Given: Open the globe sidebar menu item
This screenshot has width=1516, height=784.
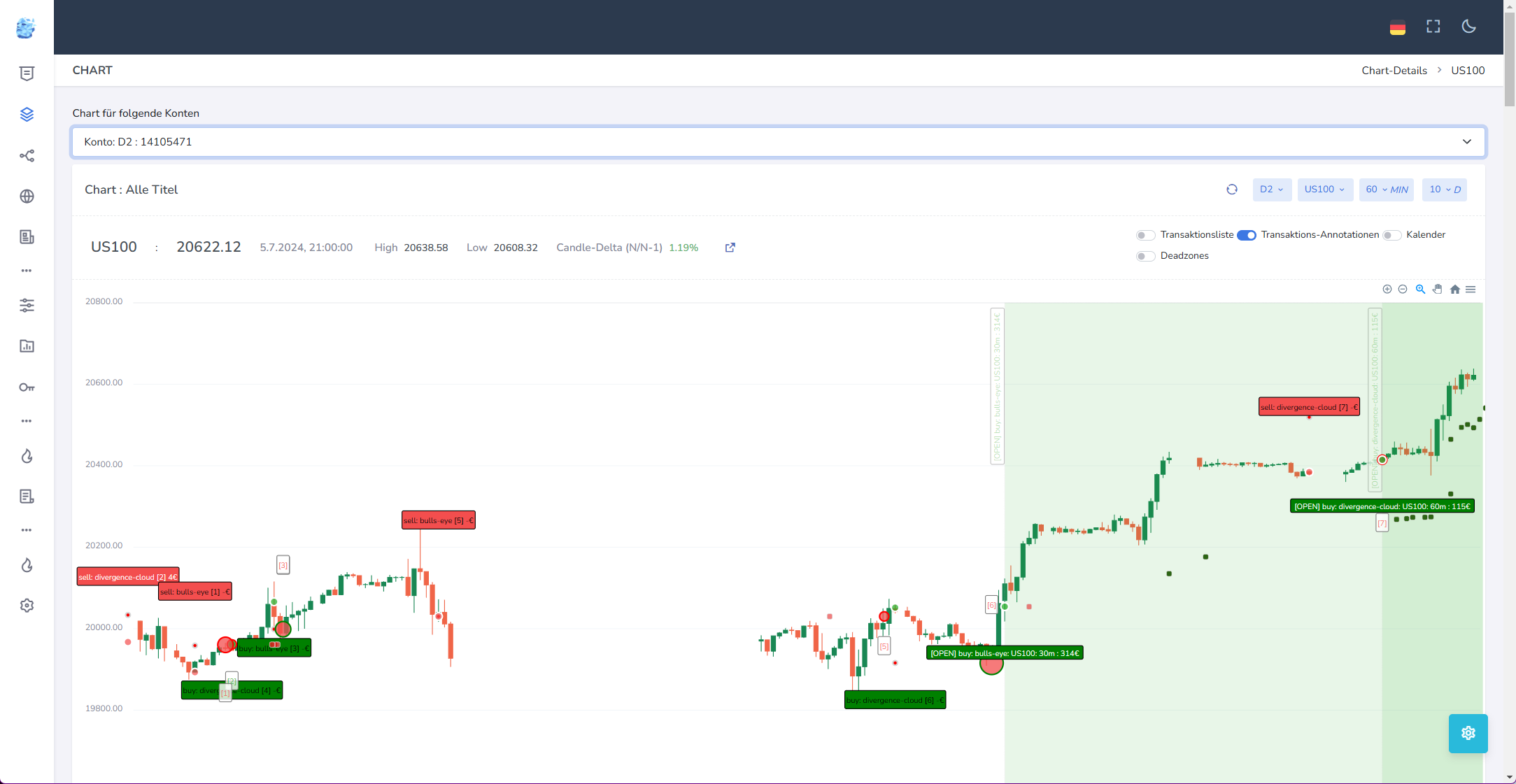Looking at the screenshot, I should coord(27,197).
